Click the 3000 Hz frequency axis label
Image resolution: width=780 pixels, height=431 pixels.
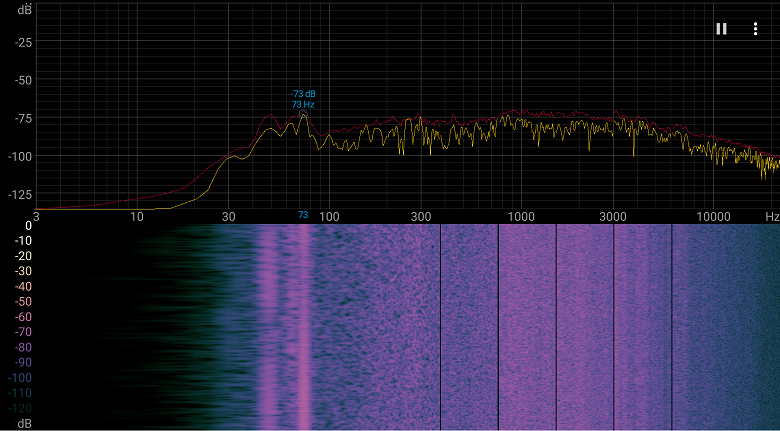tap(613, 216)
